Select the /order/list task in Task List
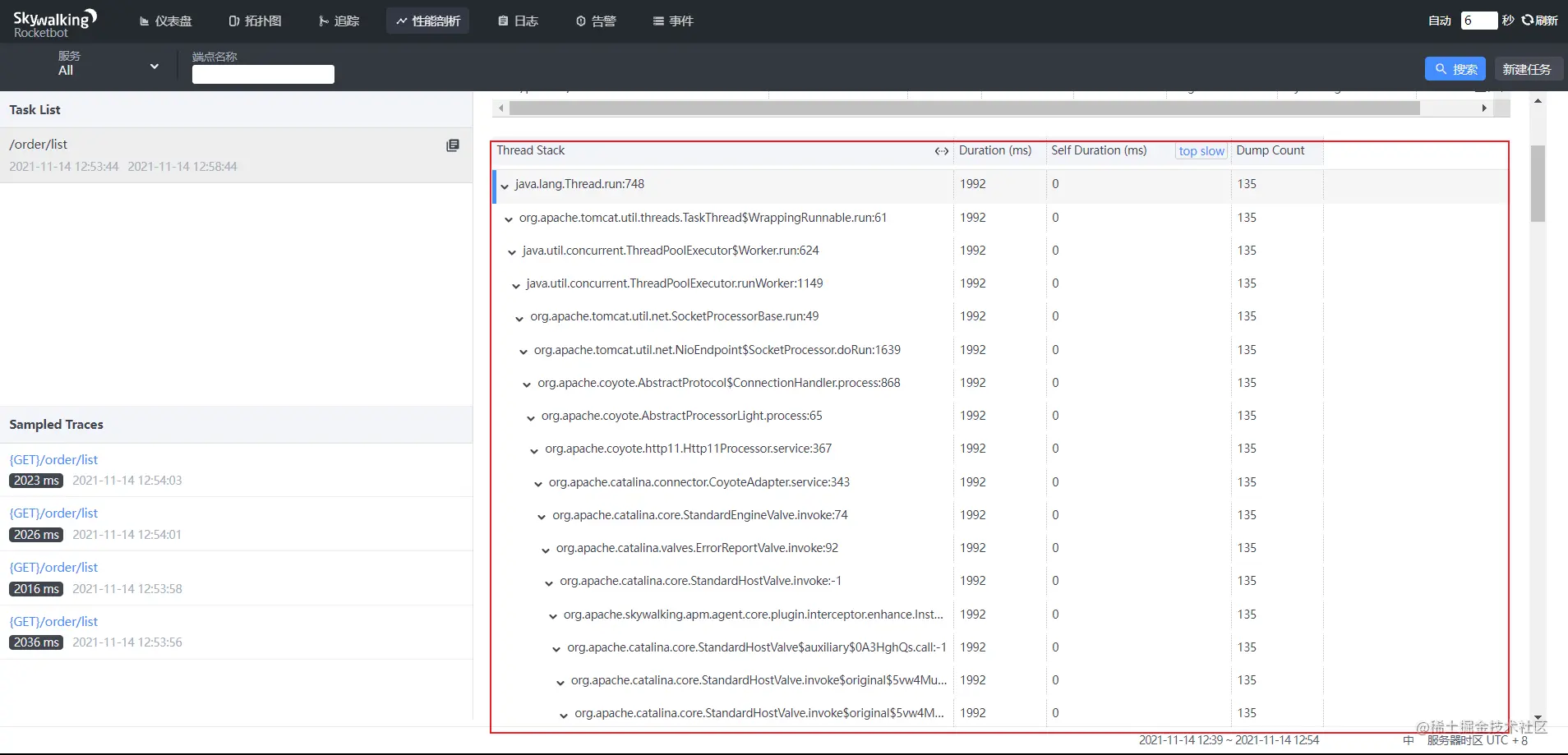This screenshot has height=755, width=1568. [236, 154]
